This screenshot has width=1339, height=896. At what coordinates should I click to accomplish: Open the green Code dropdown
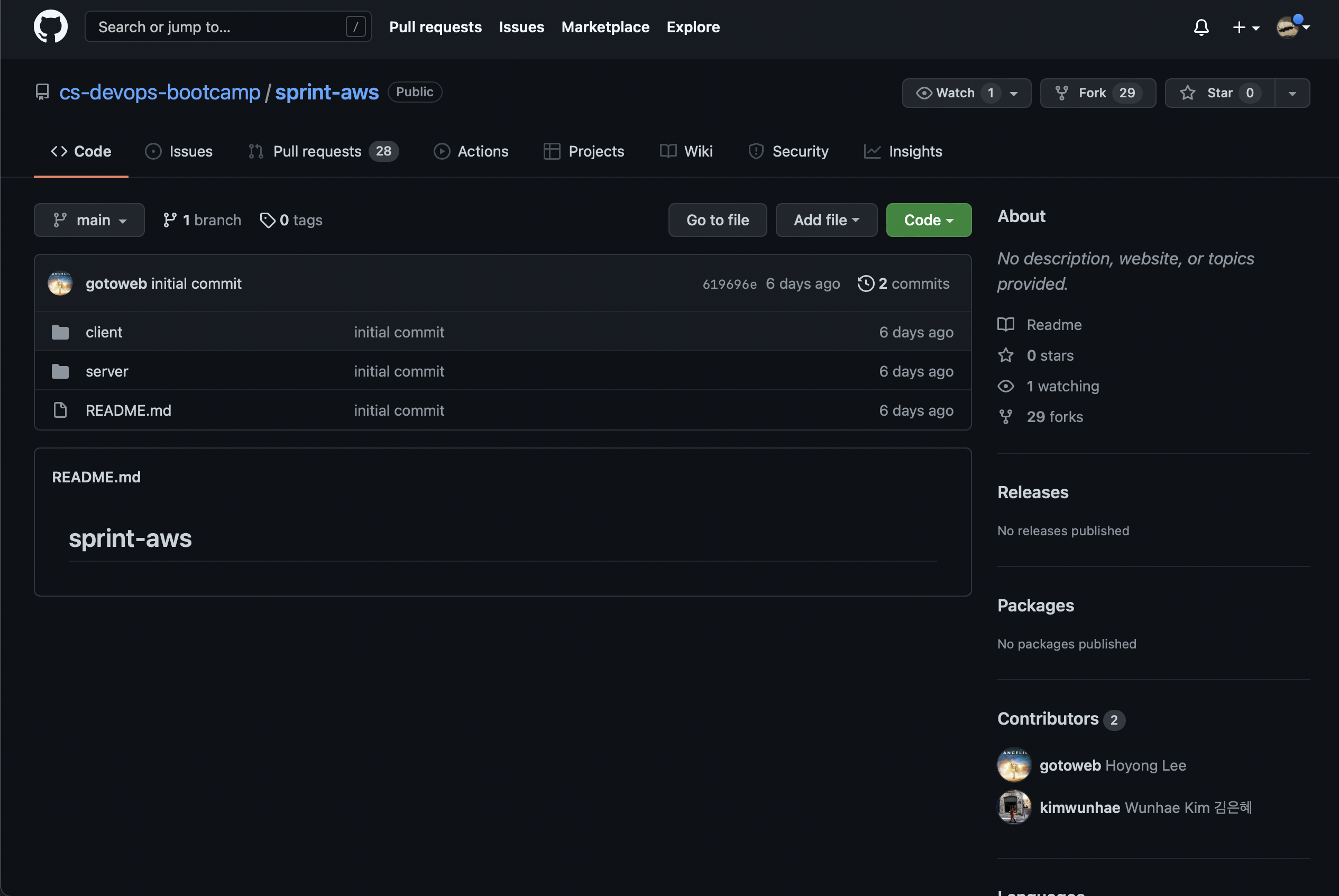(928, 220)
